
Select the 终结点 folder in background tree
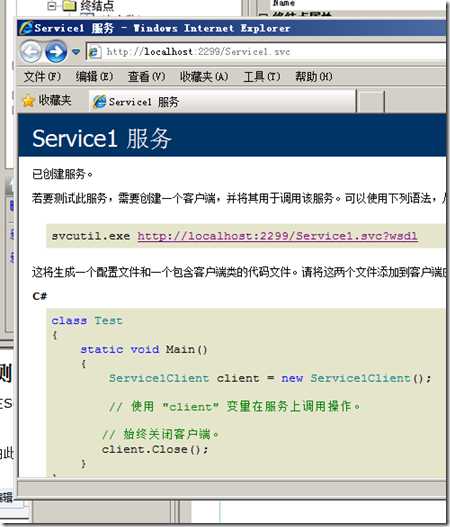point(89,5)
